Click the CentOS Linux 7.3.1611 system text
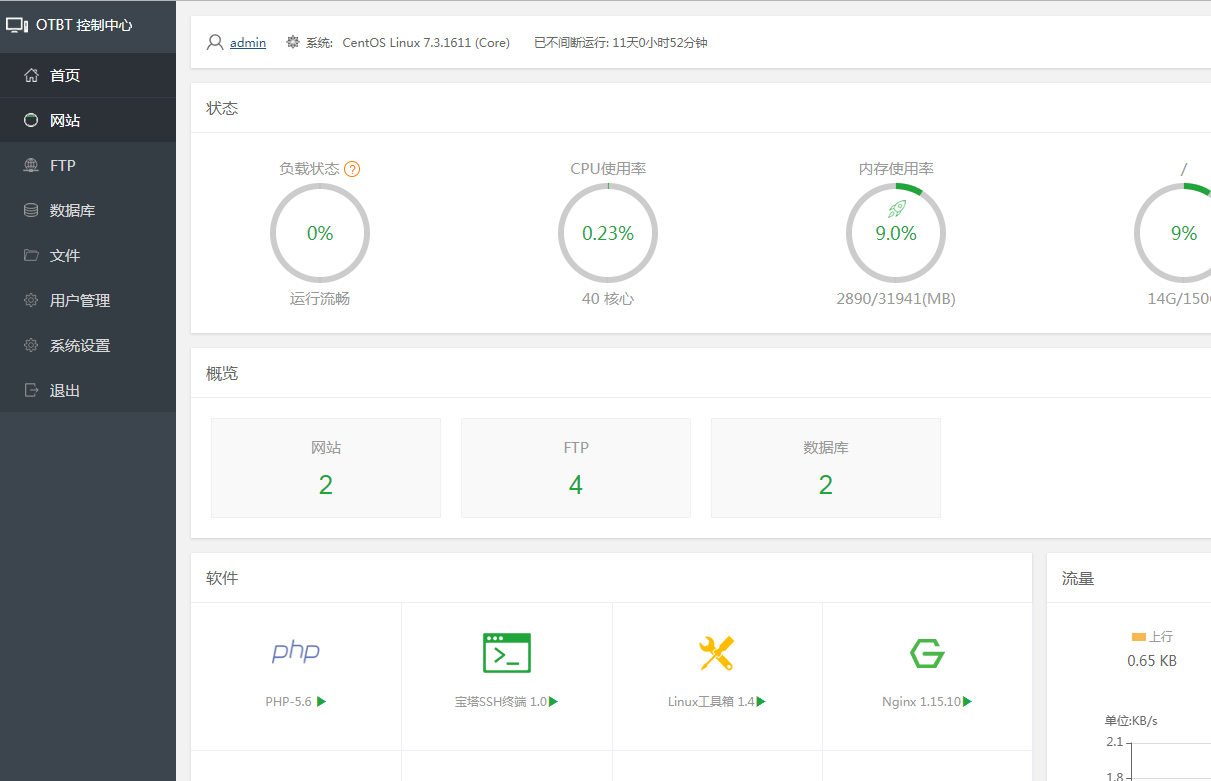Screen dimensions: 1211x781 coord(426,42)
